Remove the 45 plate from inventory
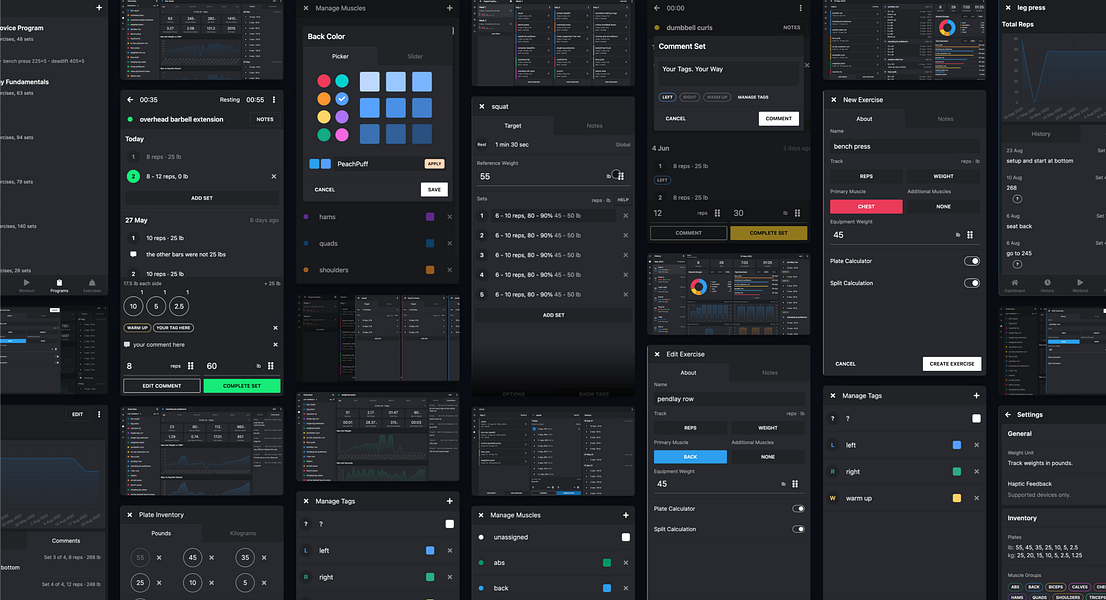 pos(212,558)
